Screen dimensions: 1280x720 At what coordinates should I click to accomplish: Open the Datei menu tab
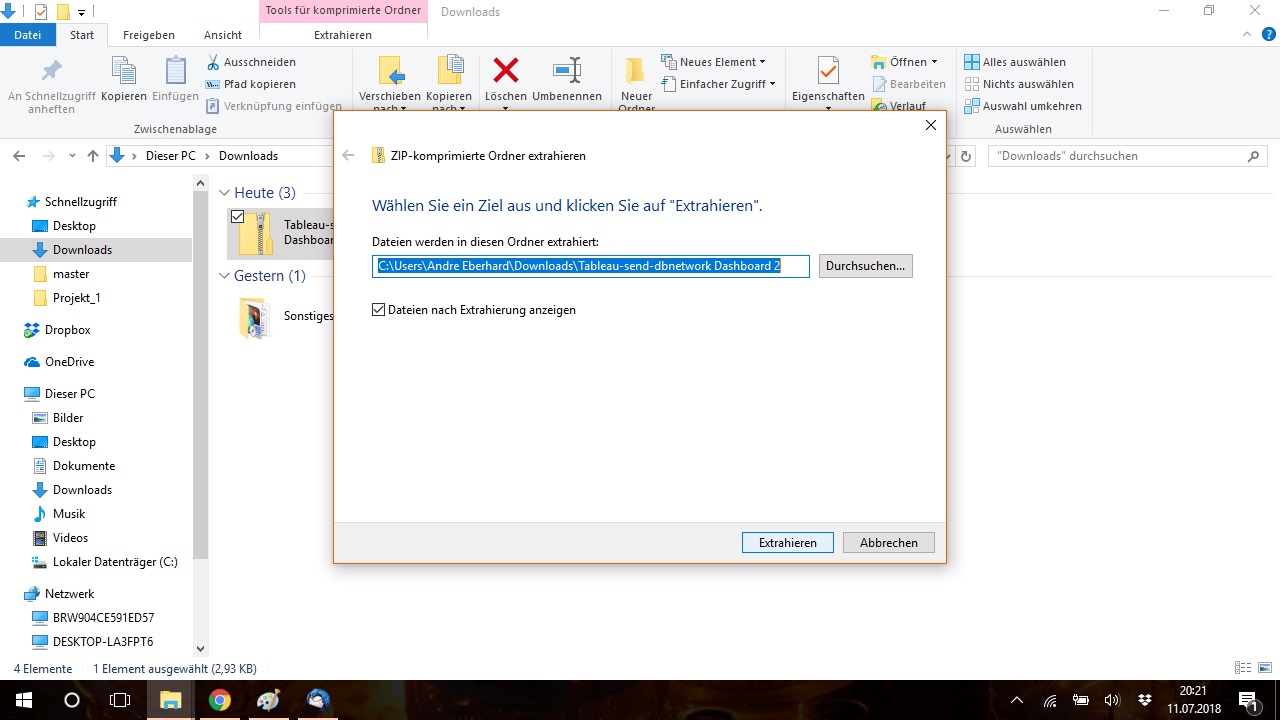pyautogui.click(x=28, y=35)
